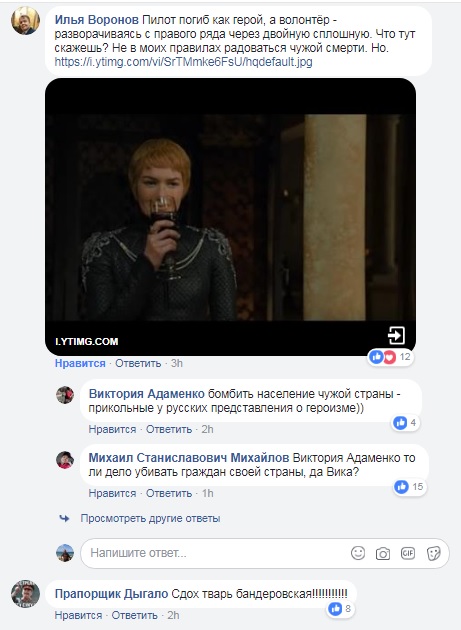Open the emoji picker in reply box
The image size is (461, 630).
(x=358, y=553)
